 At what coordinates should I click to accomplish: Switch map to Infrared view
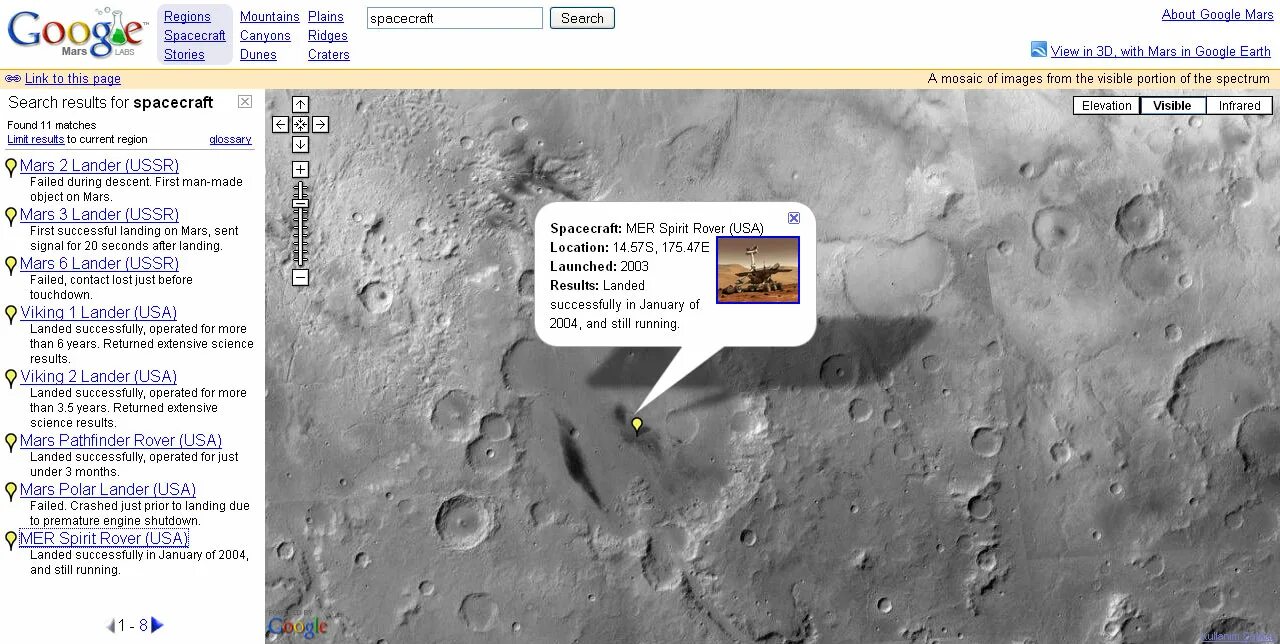(1239, 105)
